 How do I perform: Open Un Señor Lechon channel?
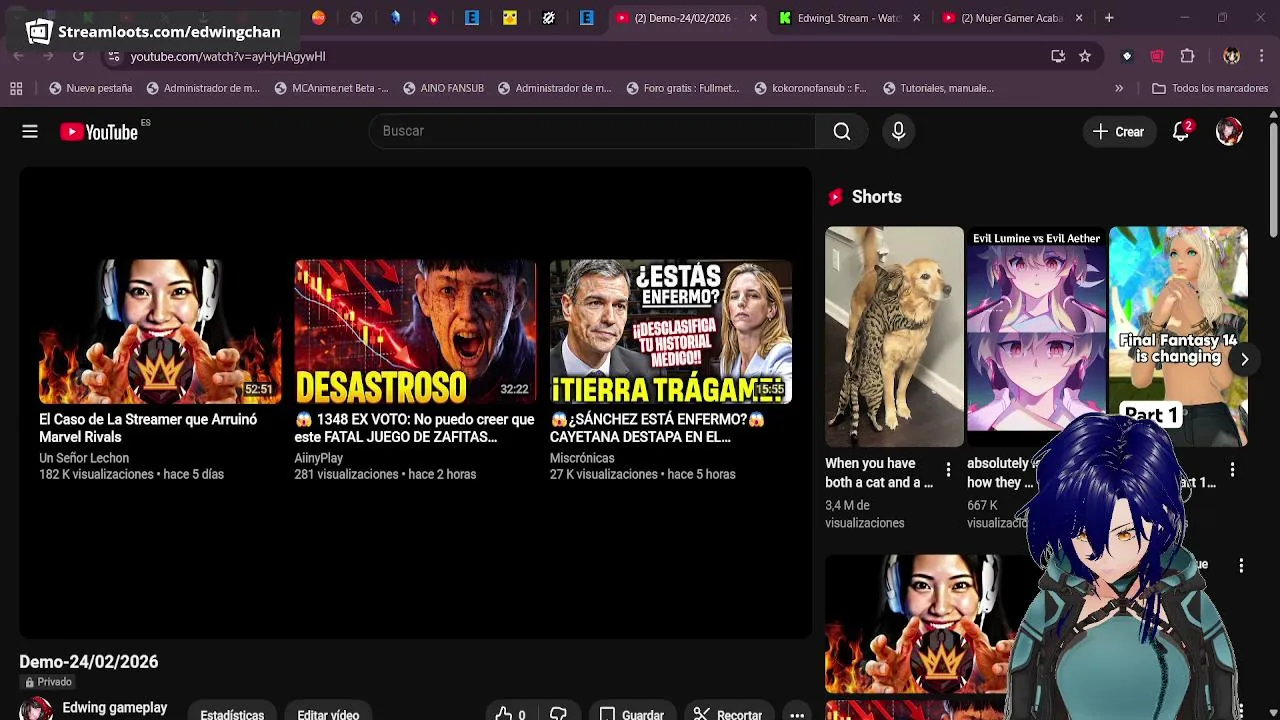[x=84, y=458]
